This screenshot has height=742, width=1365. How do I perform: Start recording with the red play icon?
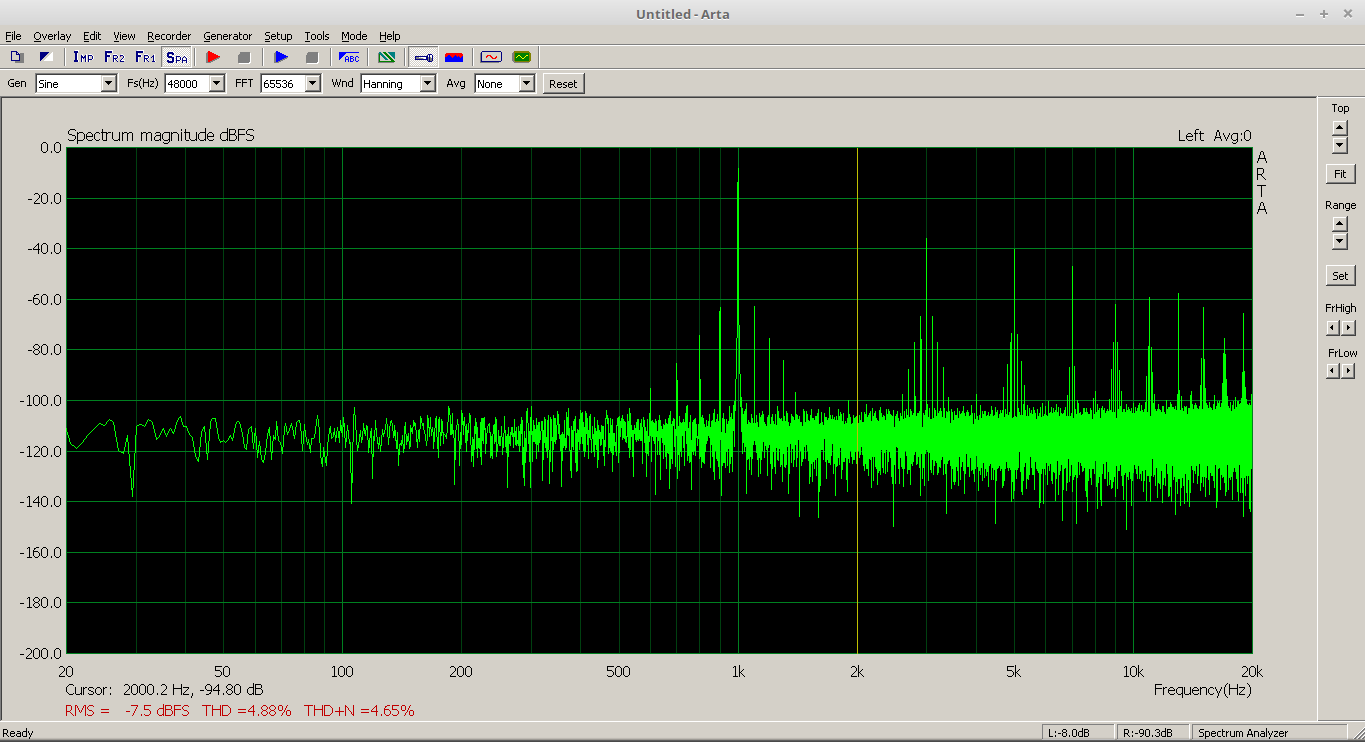click(x=213, y=57)
